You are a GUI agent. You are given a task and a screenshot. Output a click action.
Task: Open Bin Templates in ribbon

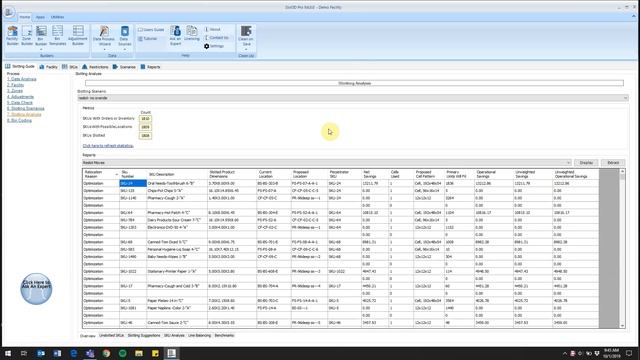(58, 36)
